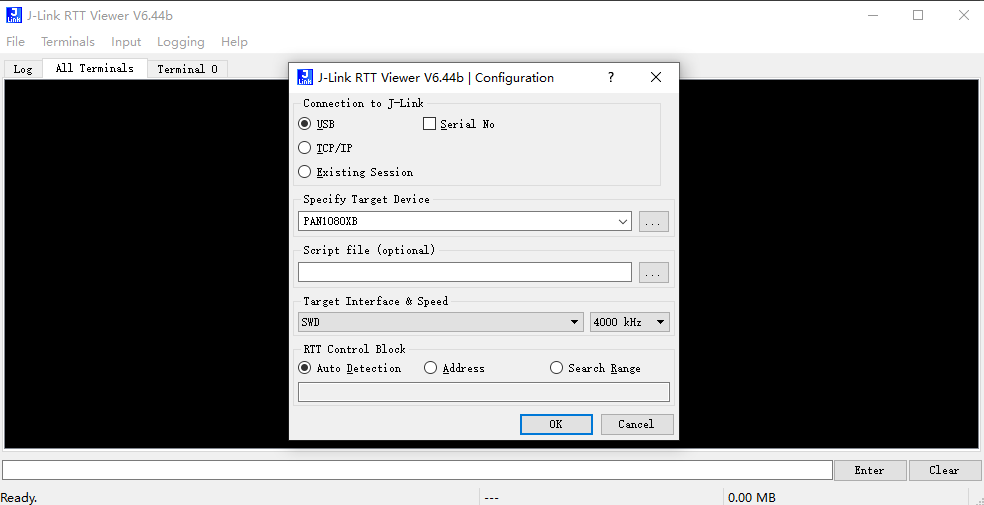Close the Configuration dialog with X

click(656, 77)
